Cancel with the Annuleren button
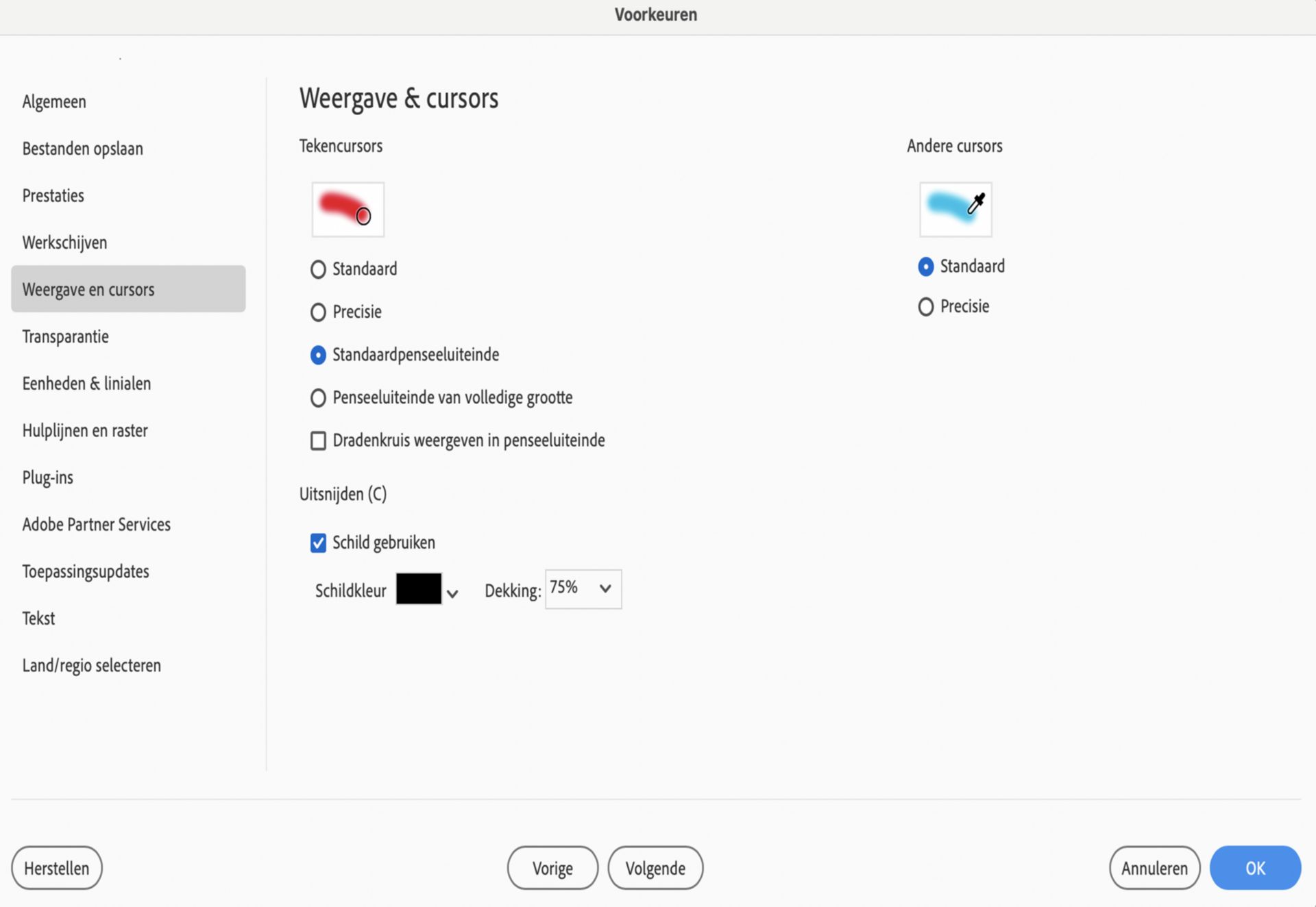Screen dimensions: 1316x907 (1154, 868)
